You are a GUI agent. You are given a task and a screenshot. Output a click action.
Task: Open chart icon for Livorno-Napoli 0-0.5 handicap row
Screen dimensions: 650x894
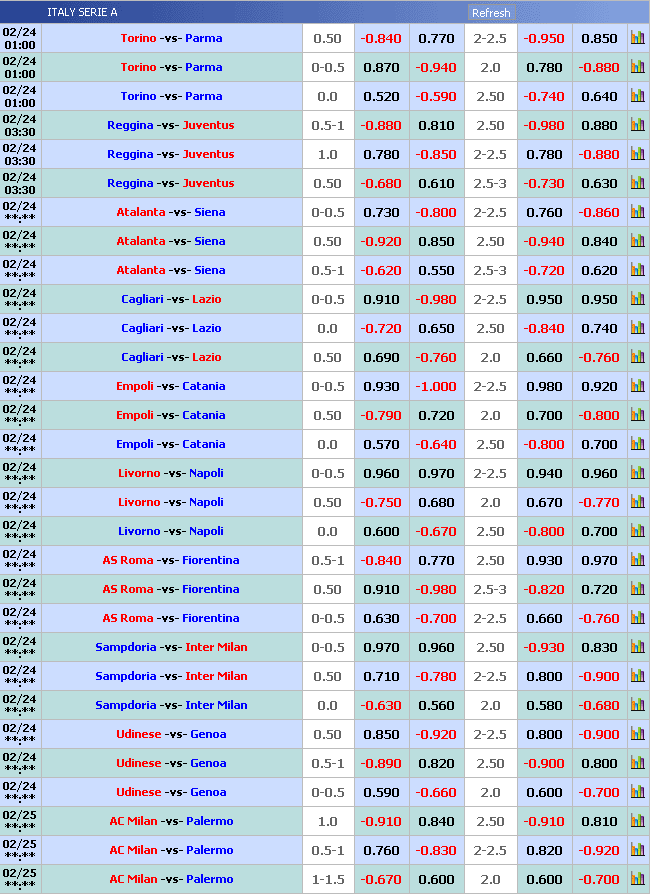637,473
